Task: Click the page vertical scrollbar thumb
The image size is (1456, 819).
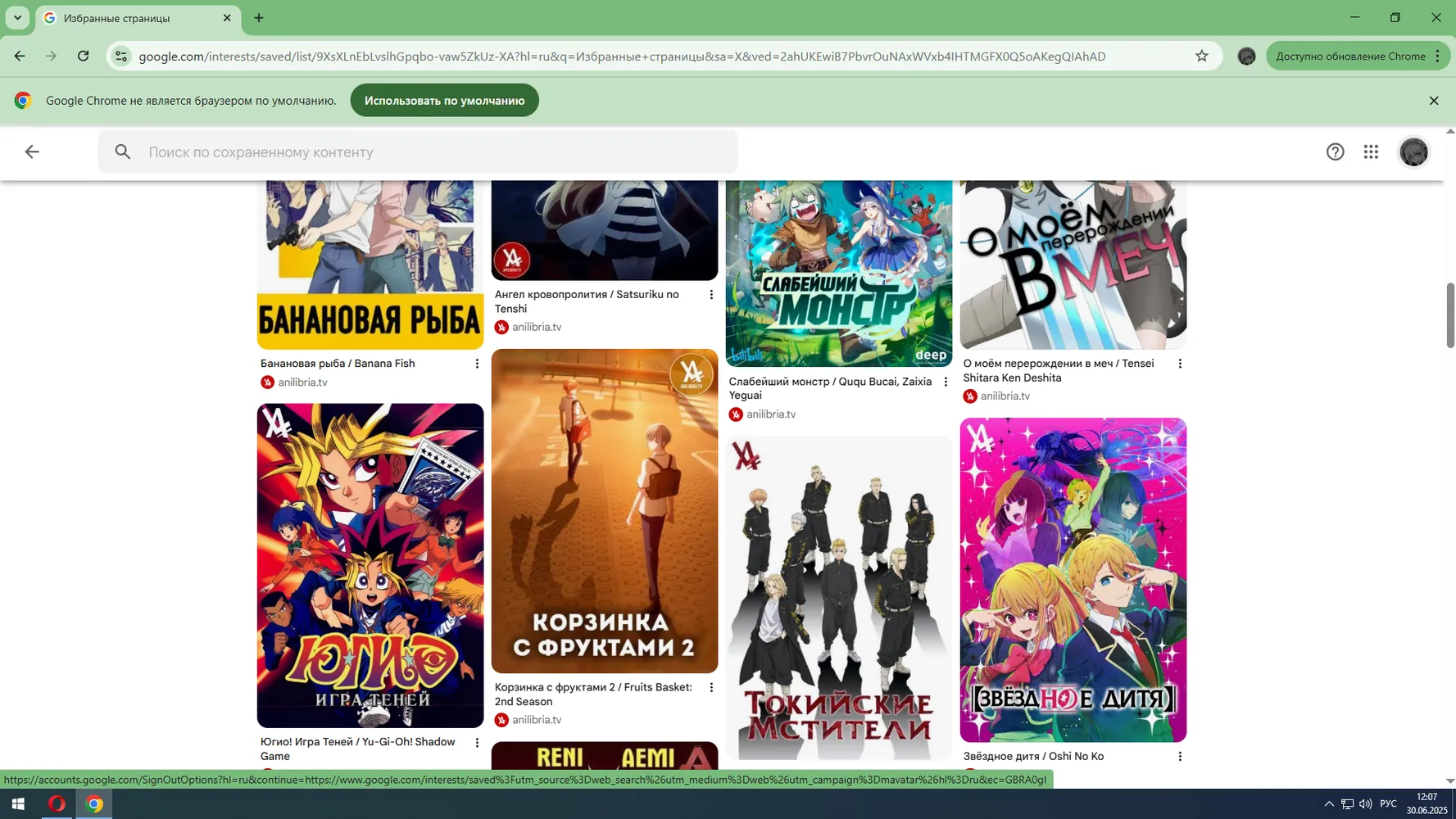Action: coord(1449,315)
